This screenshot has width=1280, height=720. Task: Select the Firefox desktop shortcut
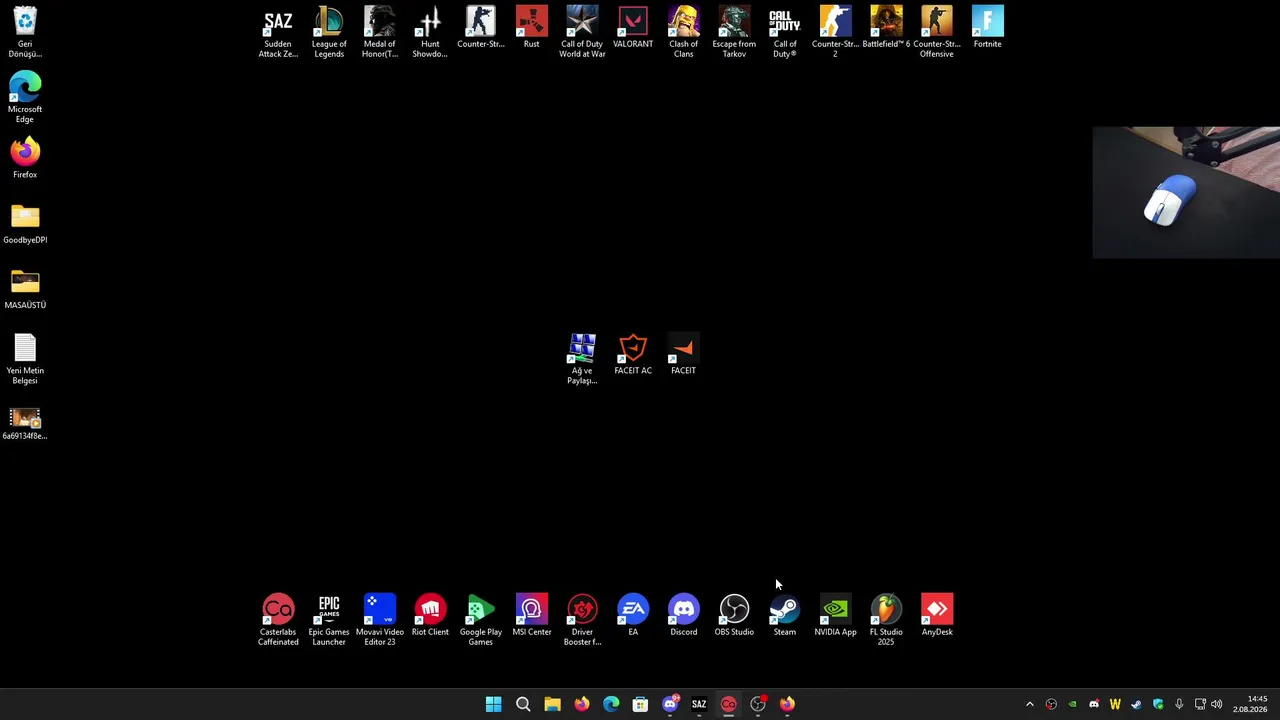click(x=25, y=158)
